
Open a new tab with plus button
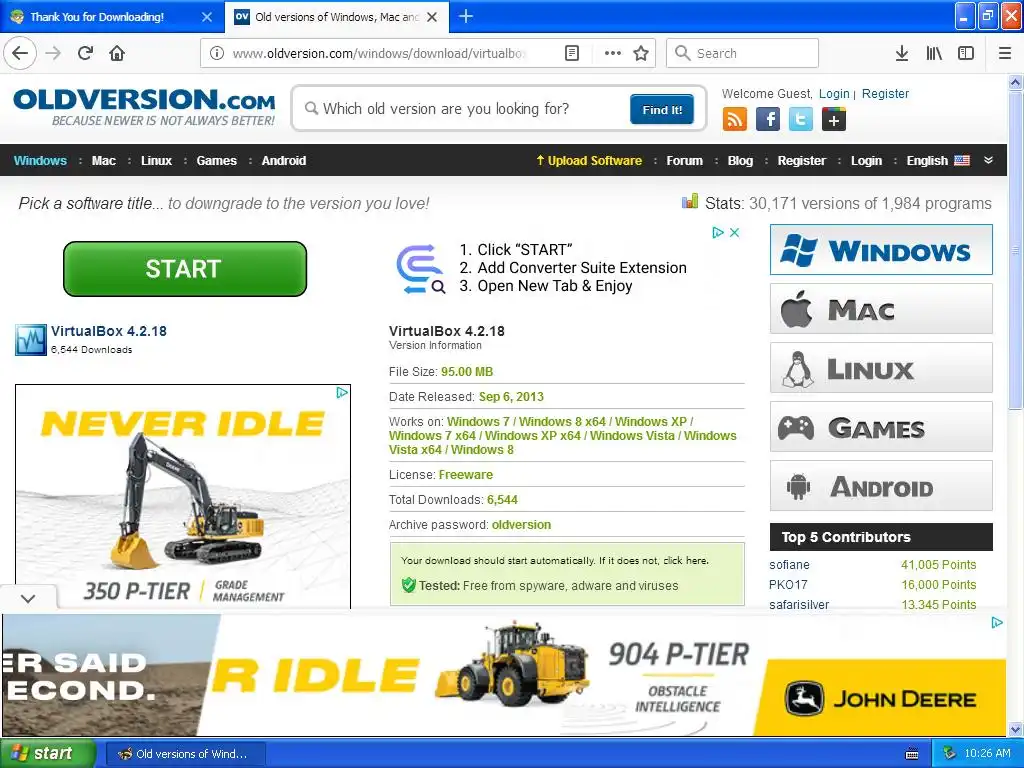click(x=466, y=16)
